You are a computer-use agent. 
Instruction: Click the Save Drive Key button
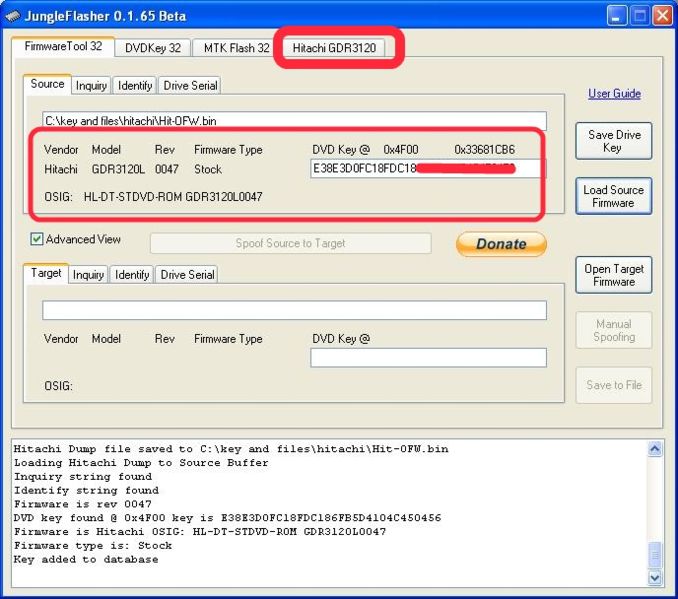pos(614,141)
